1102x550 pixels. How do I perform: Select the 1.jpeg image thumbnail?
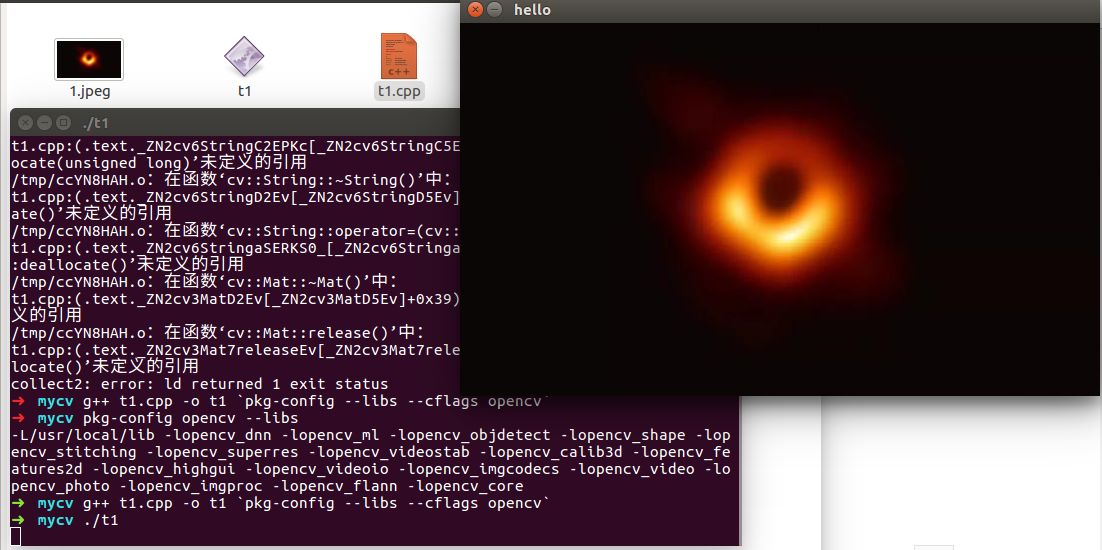(89, 59)
